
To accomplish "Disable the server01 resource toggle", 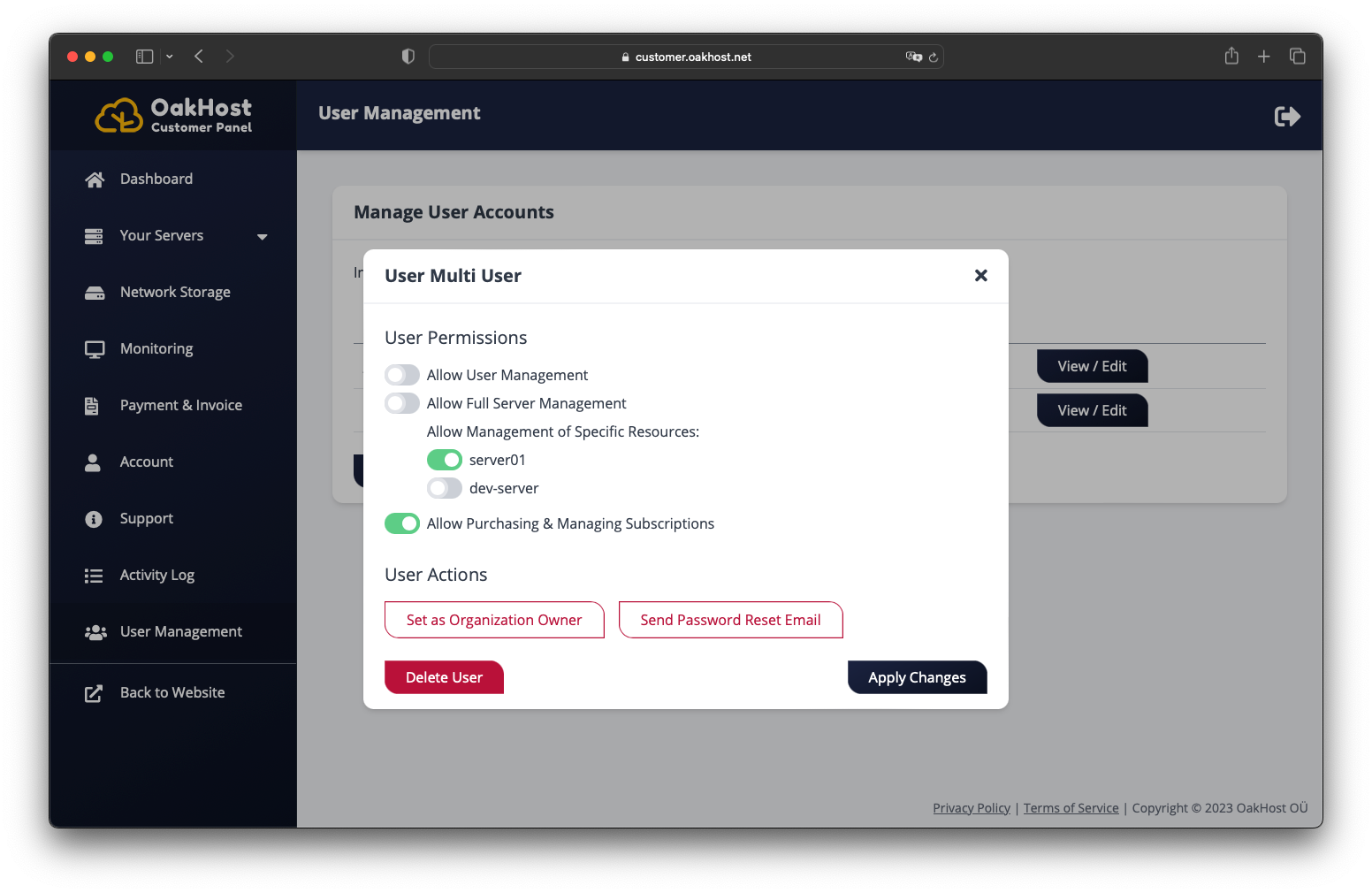I will click(445, 460).
